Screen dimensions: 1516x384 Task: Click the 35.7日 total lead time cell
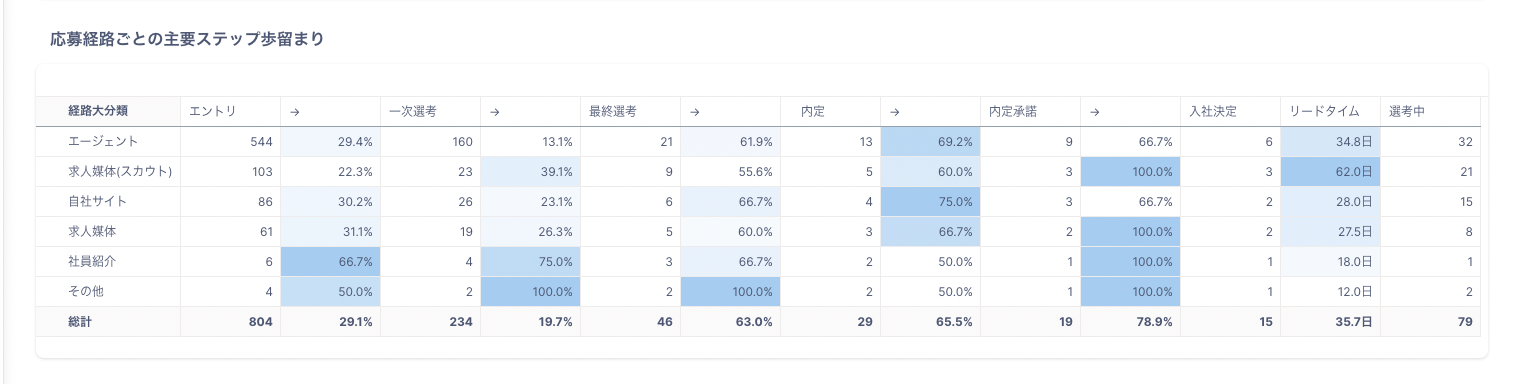(1330, 322)
